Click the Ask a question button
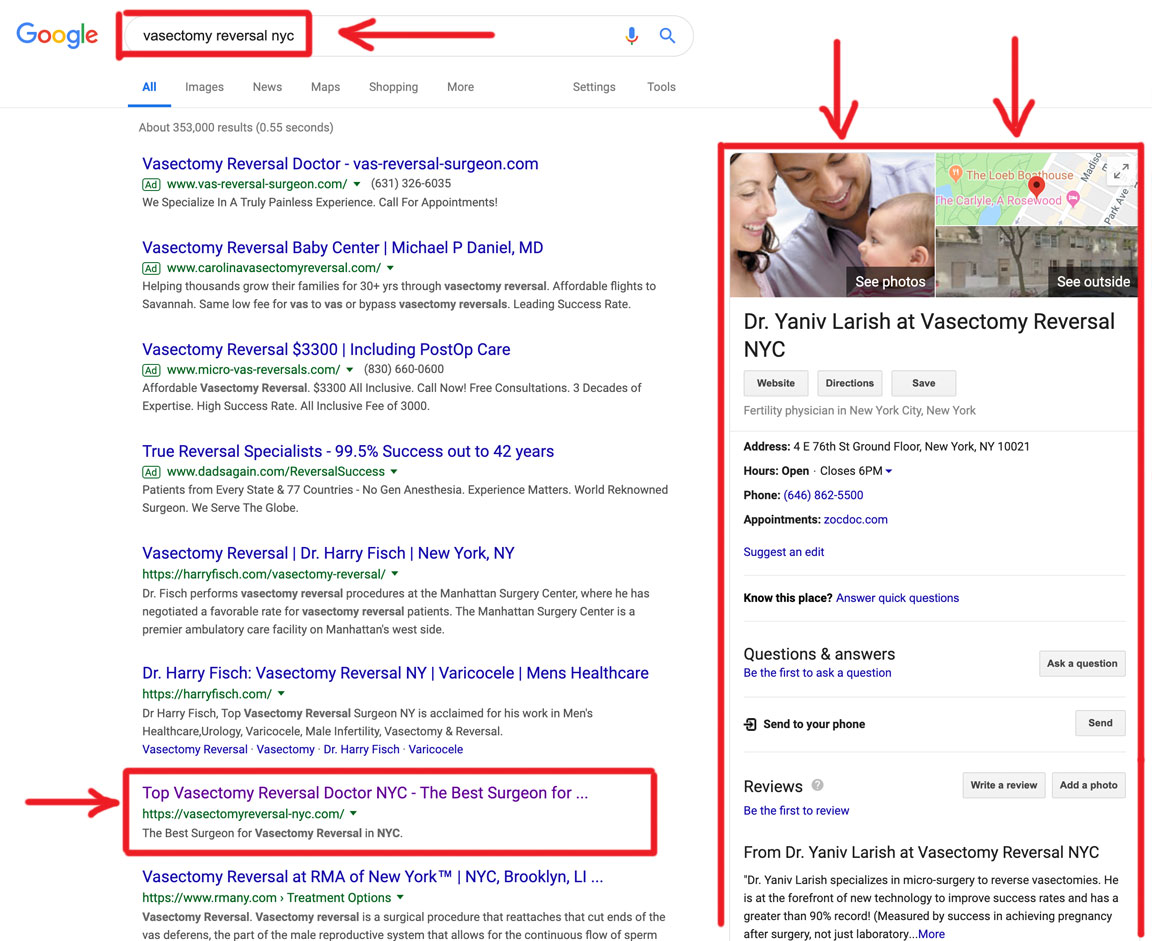 1081,663
